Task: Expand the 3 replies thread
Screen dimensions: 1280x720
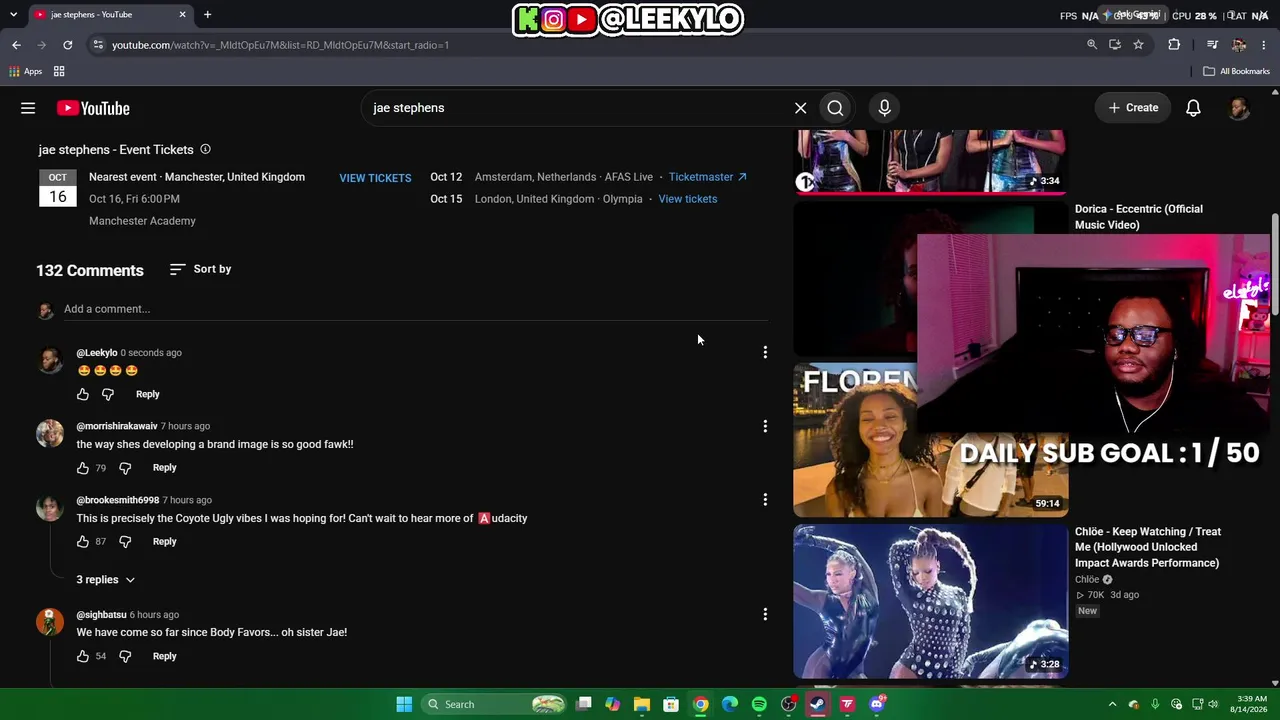Action: pos(106,580)
